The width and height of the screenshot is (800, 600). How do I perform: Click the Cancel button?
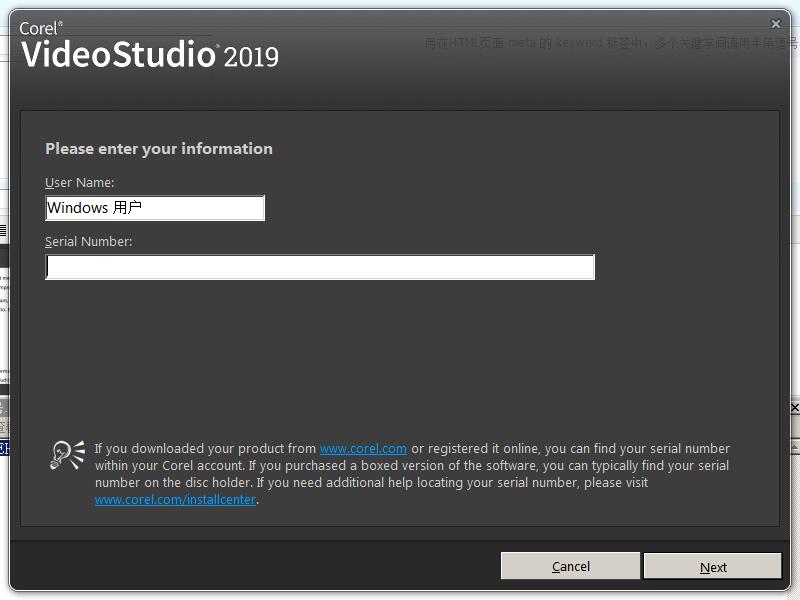pos(570,566)
